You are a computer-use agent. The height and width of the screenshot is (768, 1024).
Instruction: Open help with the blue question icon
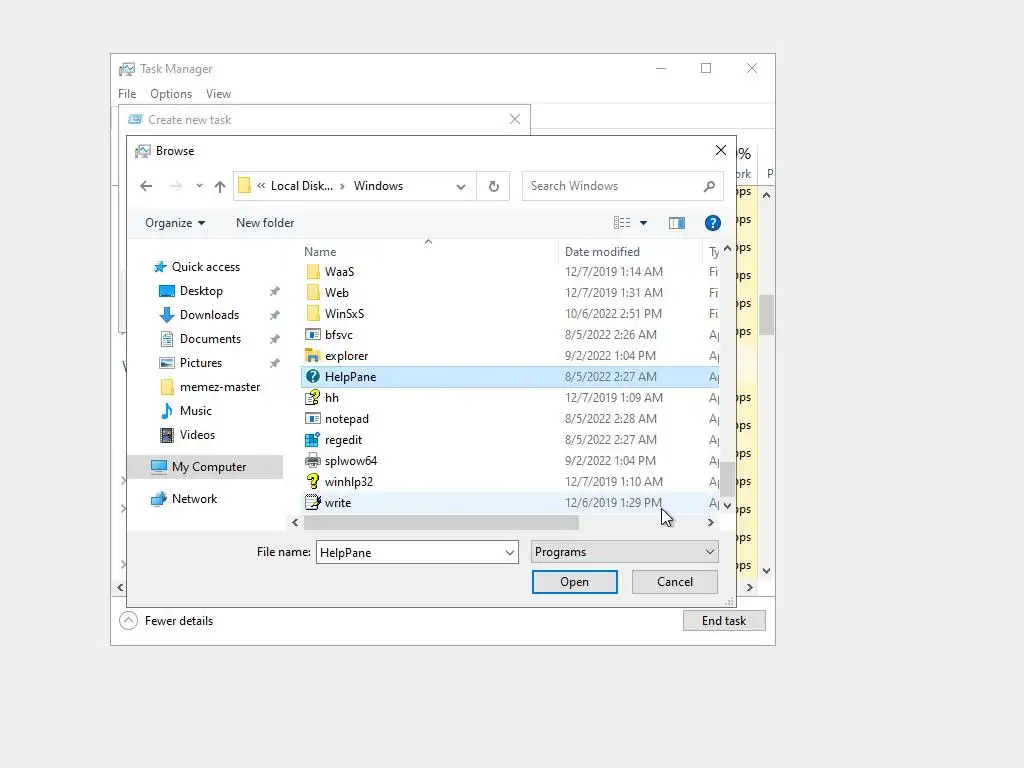pyautogui.click(x=712, y=223)
